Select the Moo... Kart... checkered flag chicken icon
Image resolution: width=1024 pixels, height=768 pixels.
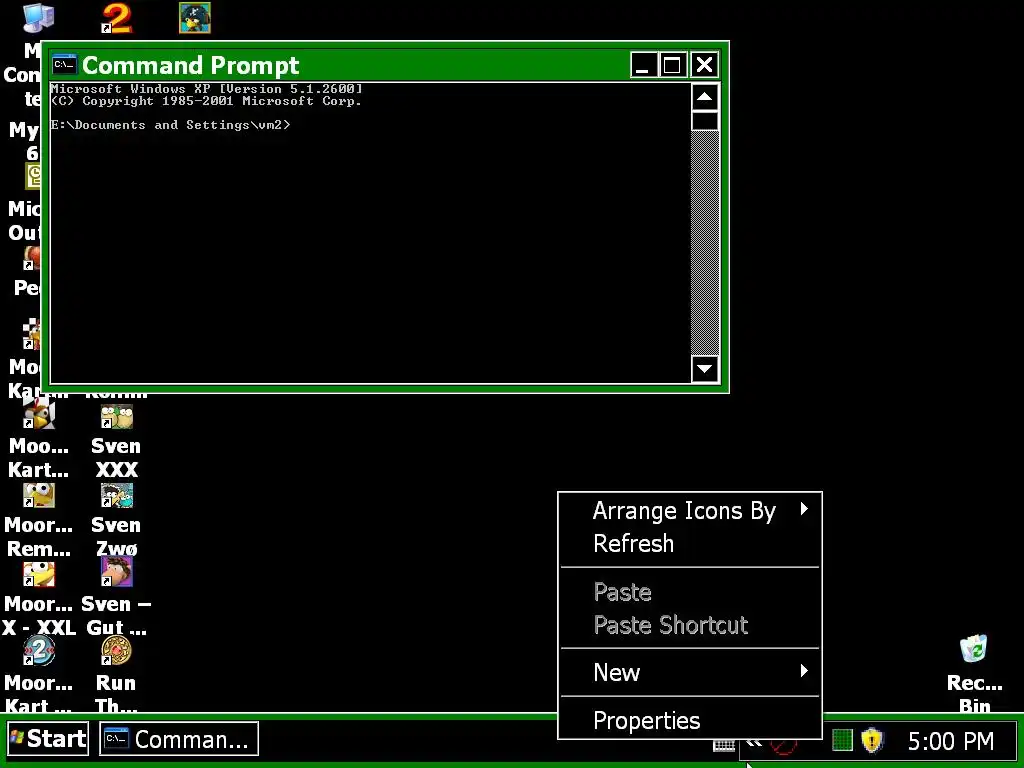tap(39, 414)
